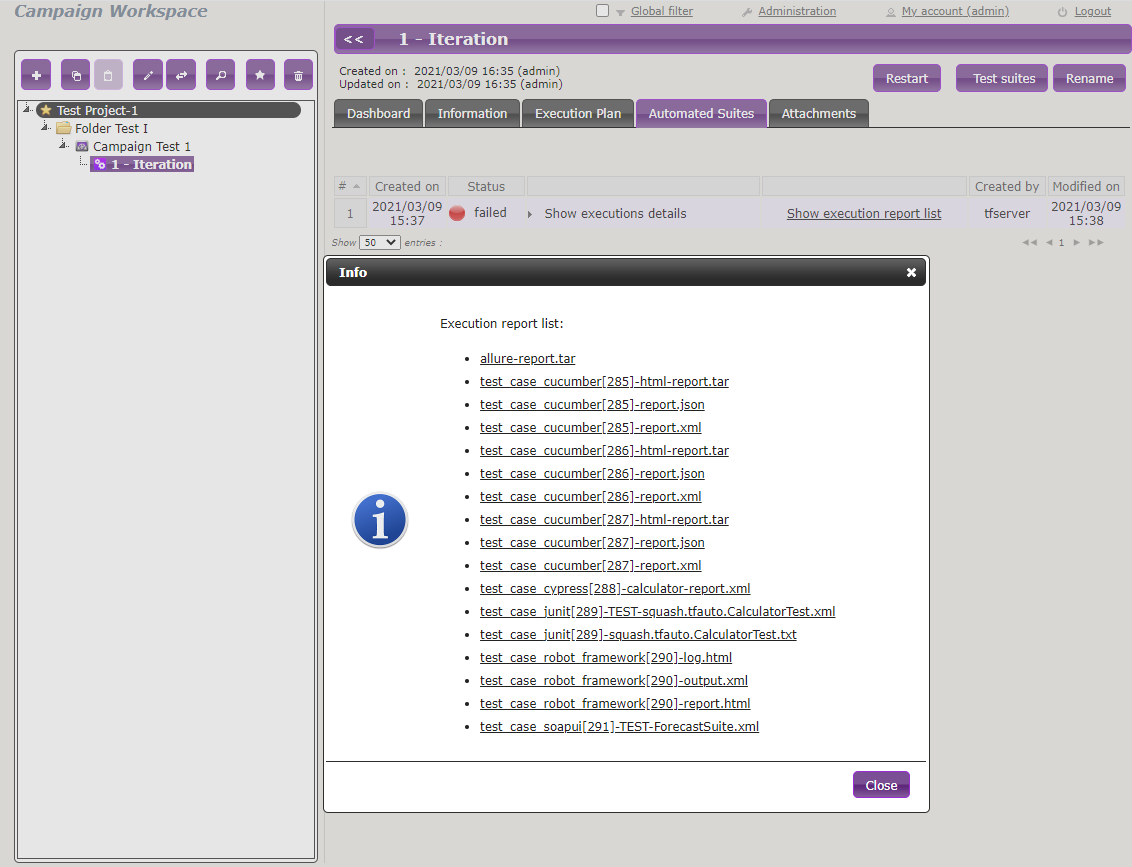The height and width of the screenshot is (867, 1132).
Task: Go to previous page of suites table
Action: 1049,243
